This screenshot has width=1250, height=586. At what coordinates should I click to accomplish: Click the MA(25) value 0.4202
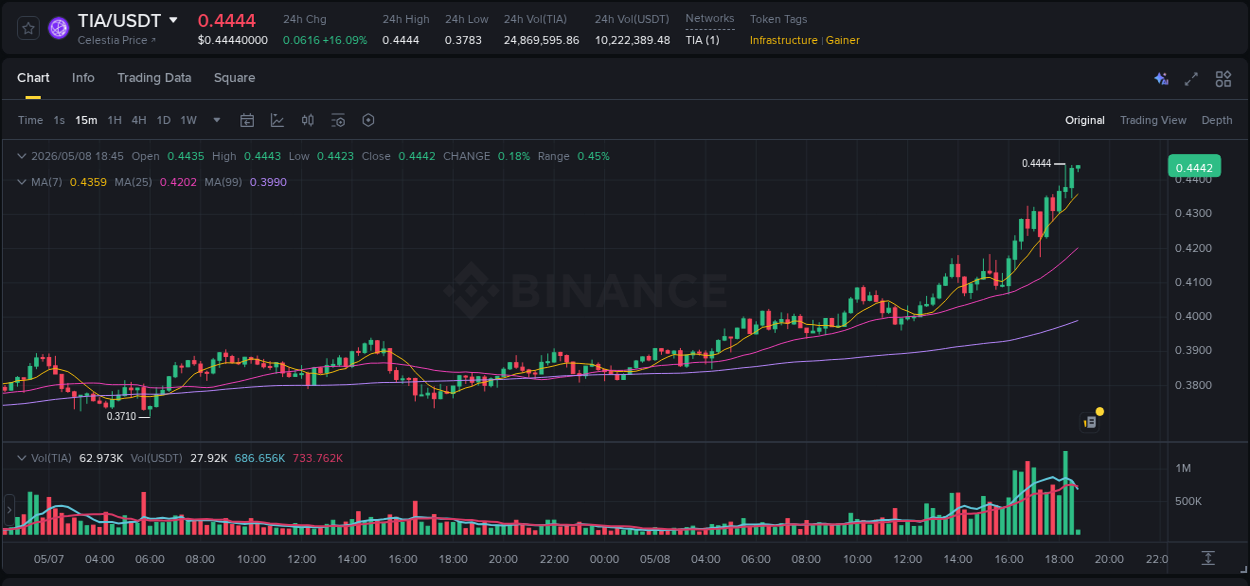tap(178, 182)
